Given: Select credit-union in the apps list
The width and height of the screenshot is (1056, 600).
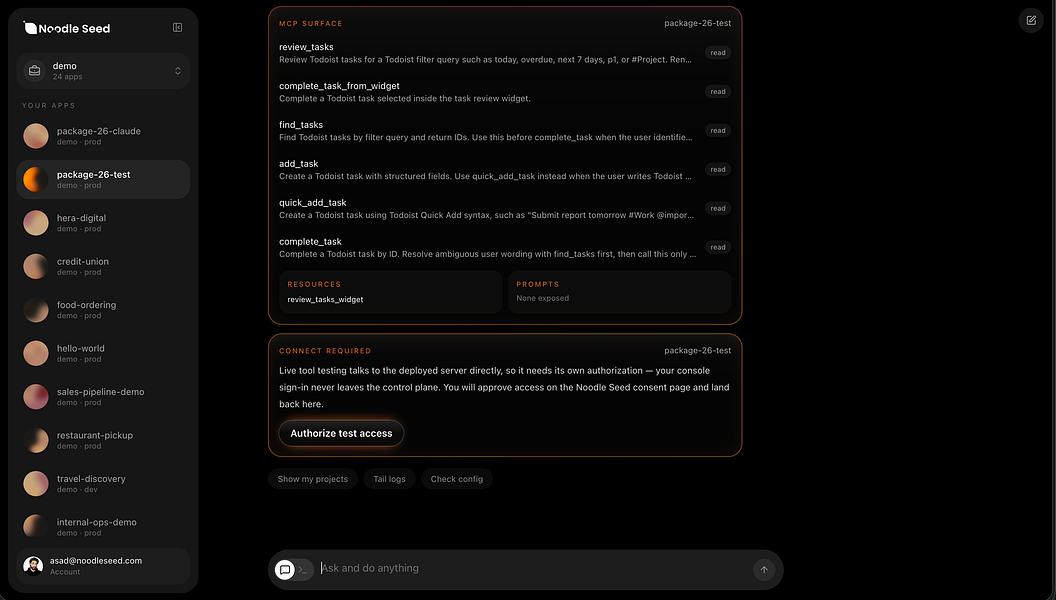Looking at the screenshot, I should [x=103, y=266].
